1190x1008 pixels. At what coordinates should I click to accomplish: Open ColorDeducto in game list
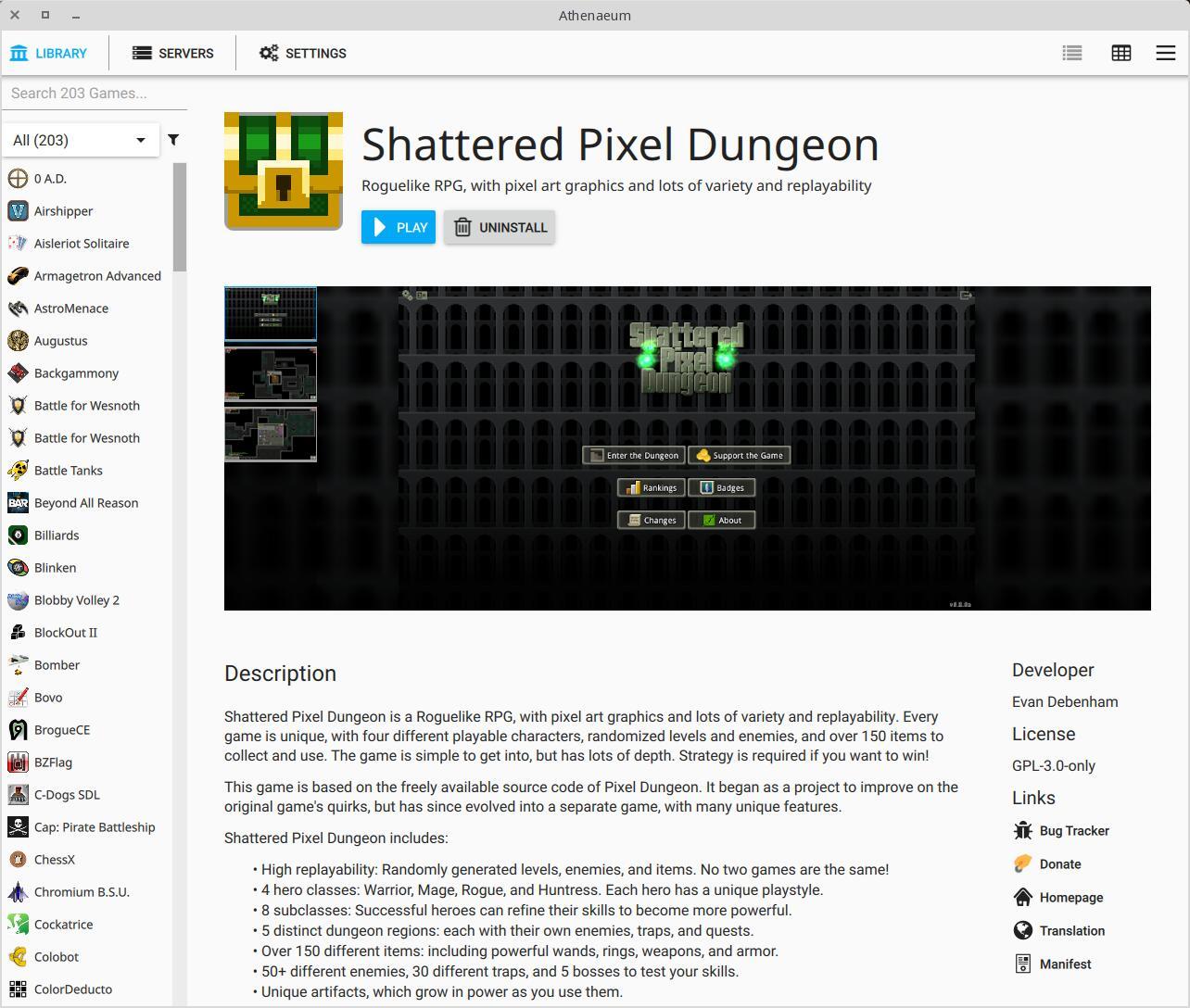(86, 989)
